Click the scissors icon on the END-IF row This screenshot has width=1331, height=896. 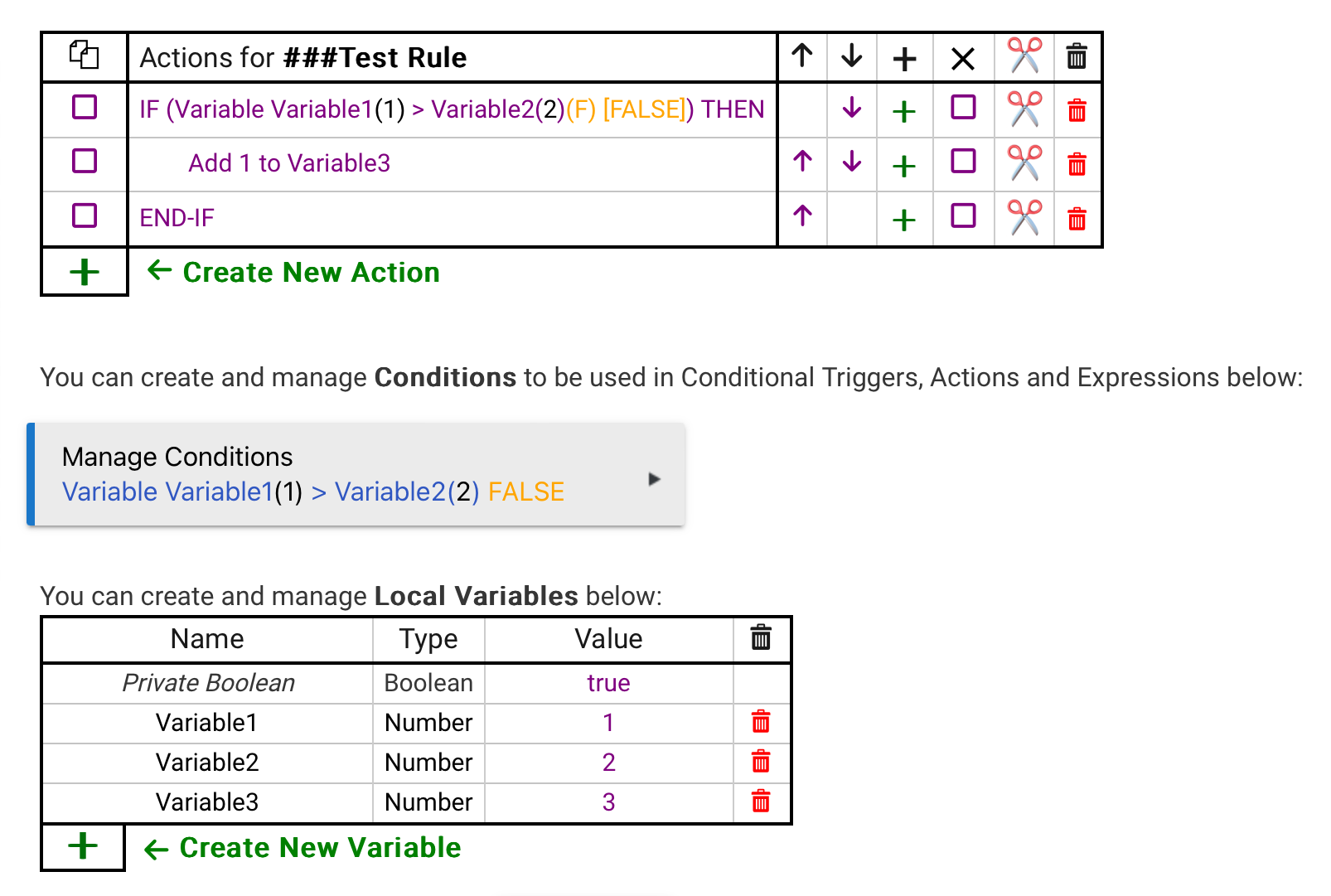(x=1024, y=218)
